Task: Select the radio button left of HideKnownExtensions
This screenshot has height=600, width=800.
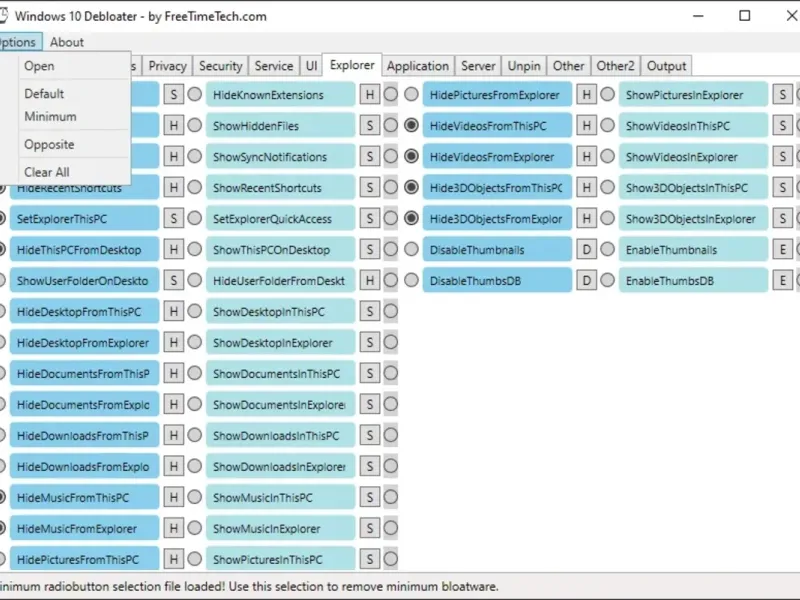Action: coord(194,94)
